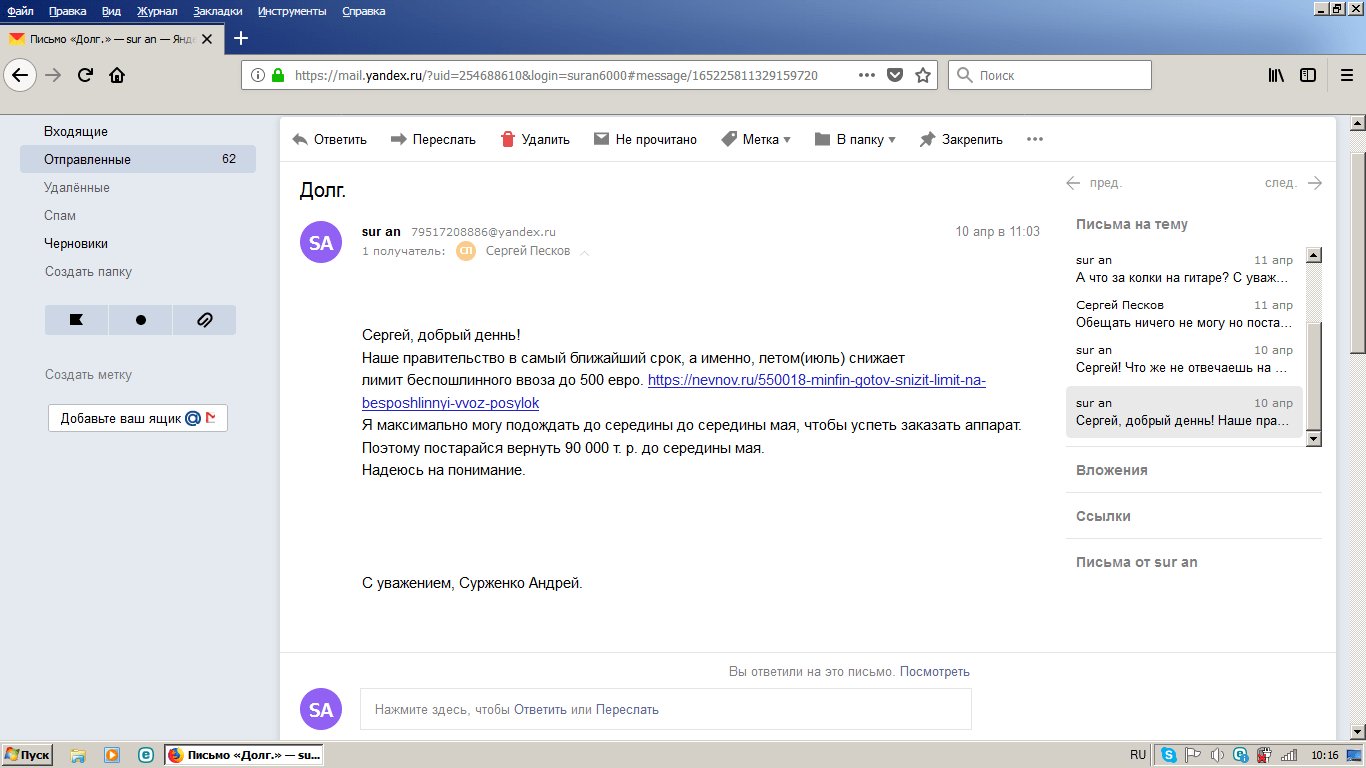Go to Firefox home page icon
Image resolution: width=1366 pixels, height=768 pixels.
coord(117,75)
